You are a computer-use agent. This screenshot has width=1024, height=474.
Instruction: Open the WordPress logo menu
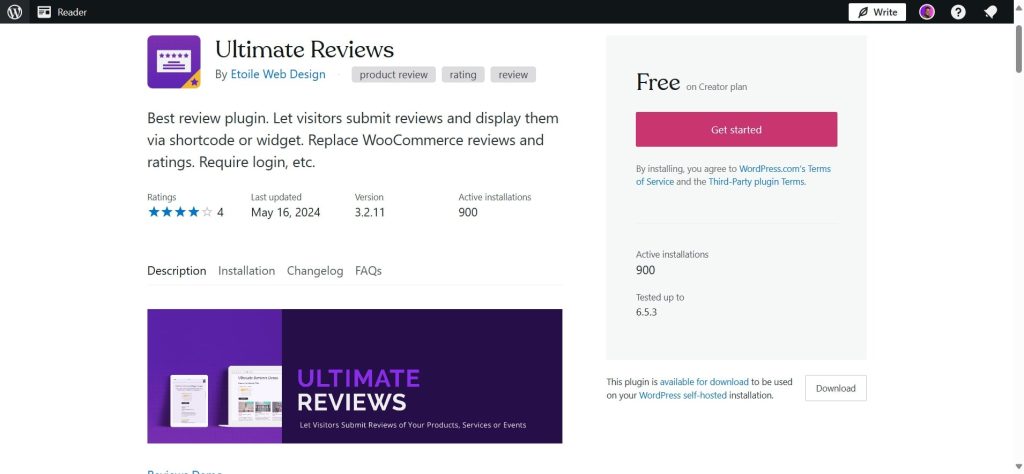[14, 12]
